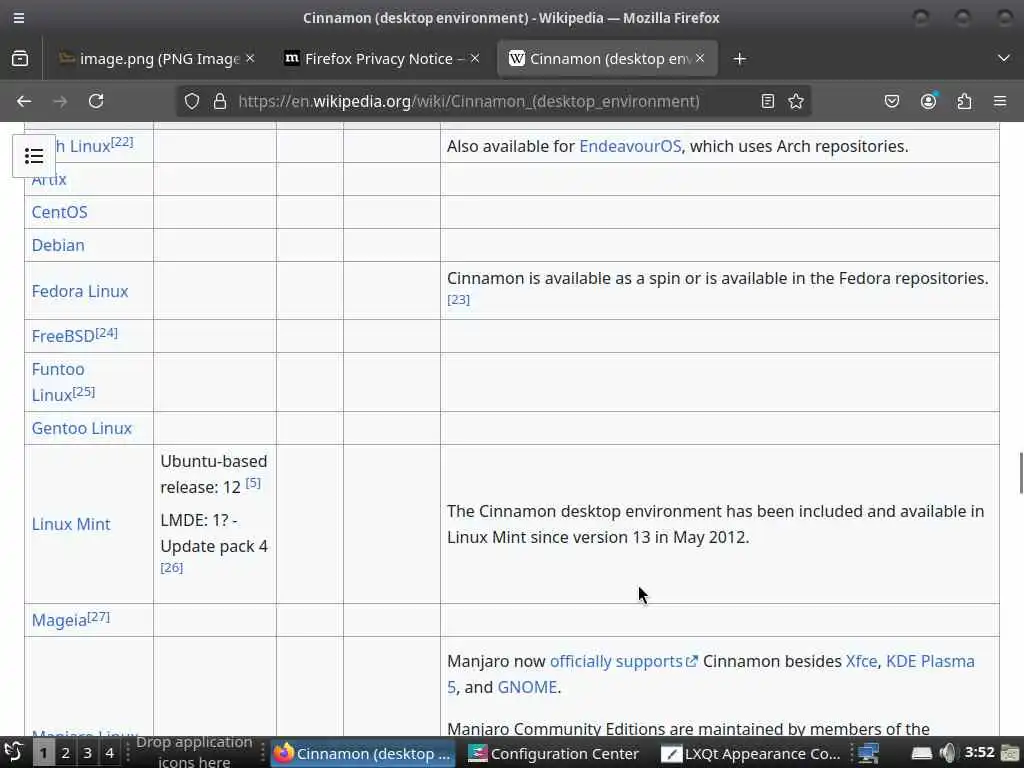Open network status tray icon
This screenshot has width=1024, height=768.
pos(869,753)
